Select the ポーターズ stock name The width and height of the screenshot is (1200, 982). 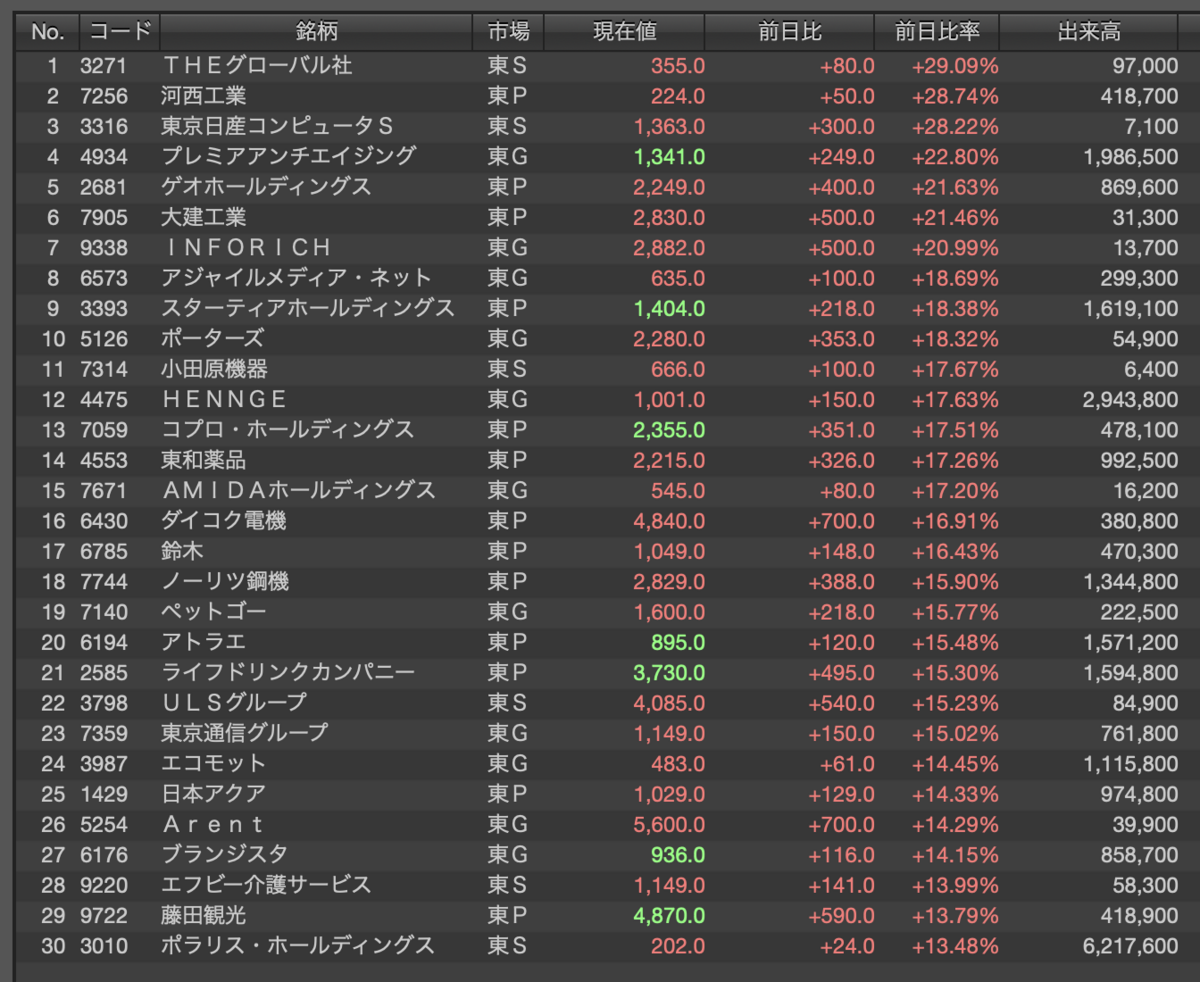213,339
